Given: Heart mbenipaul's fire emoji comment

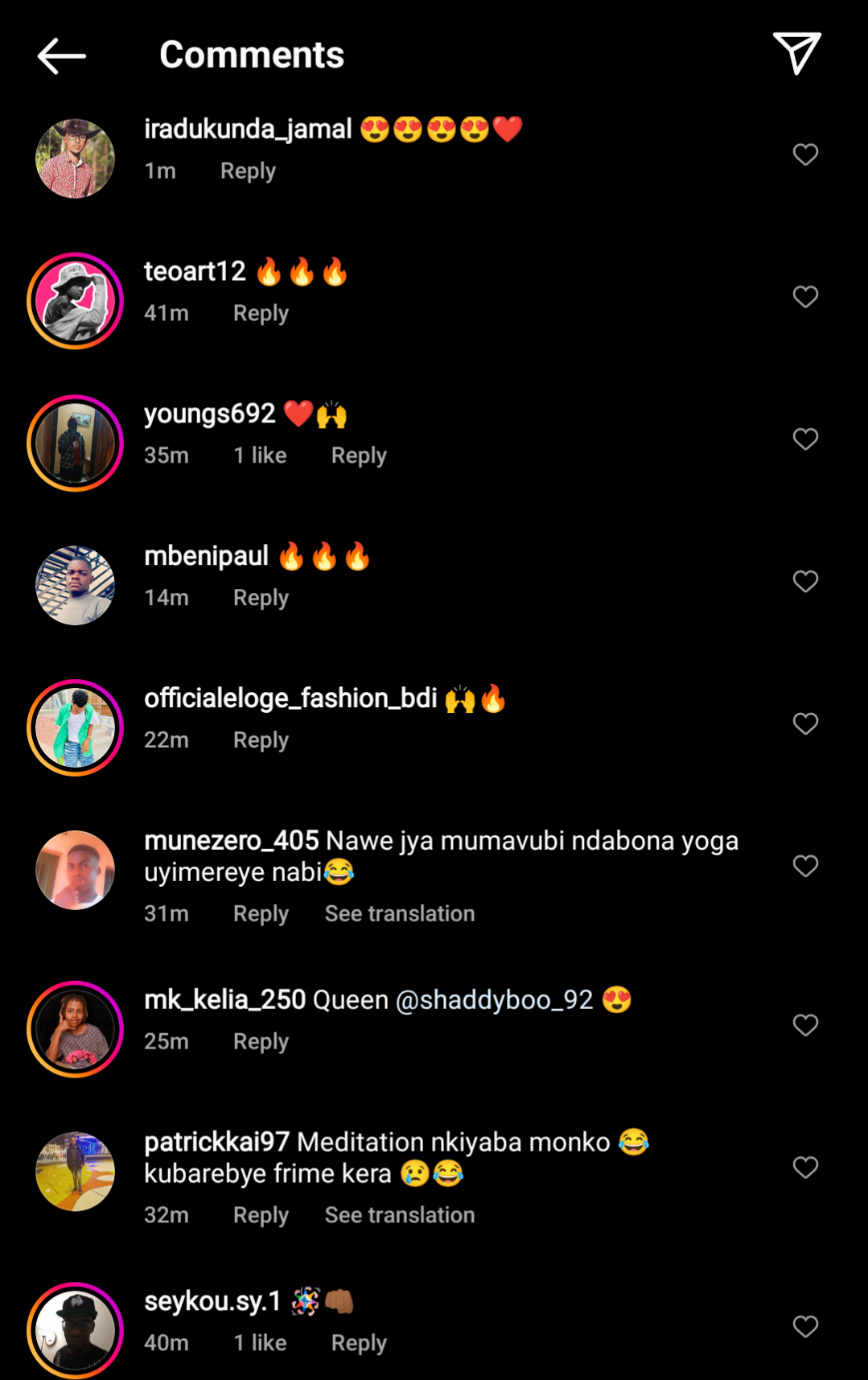Looking at the screenshot, I should 805,582.
